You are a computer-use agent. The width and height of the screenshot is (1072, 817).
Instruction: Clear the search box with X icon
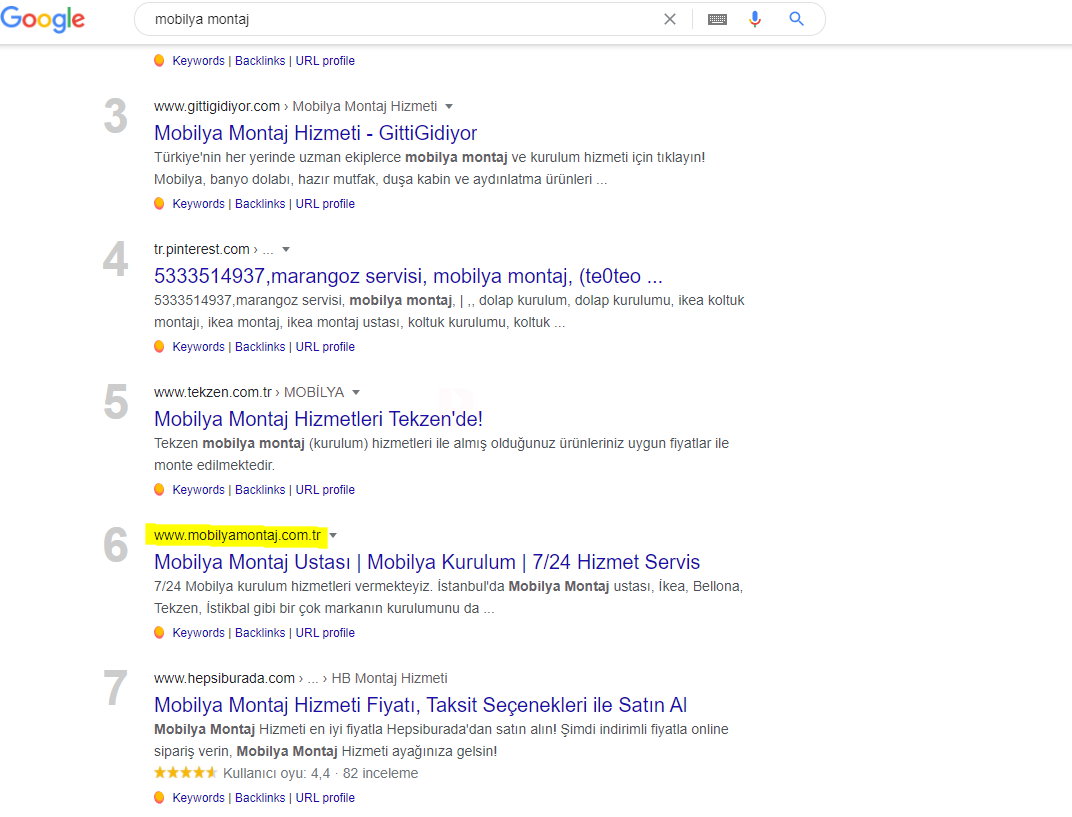point(670,19)
